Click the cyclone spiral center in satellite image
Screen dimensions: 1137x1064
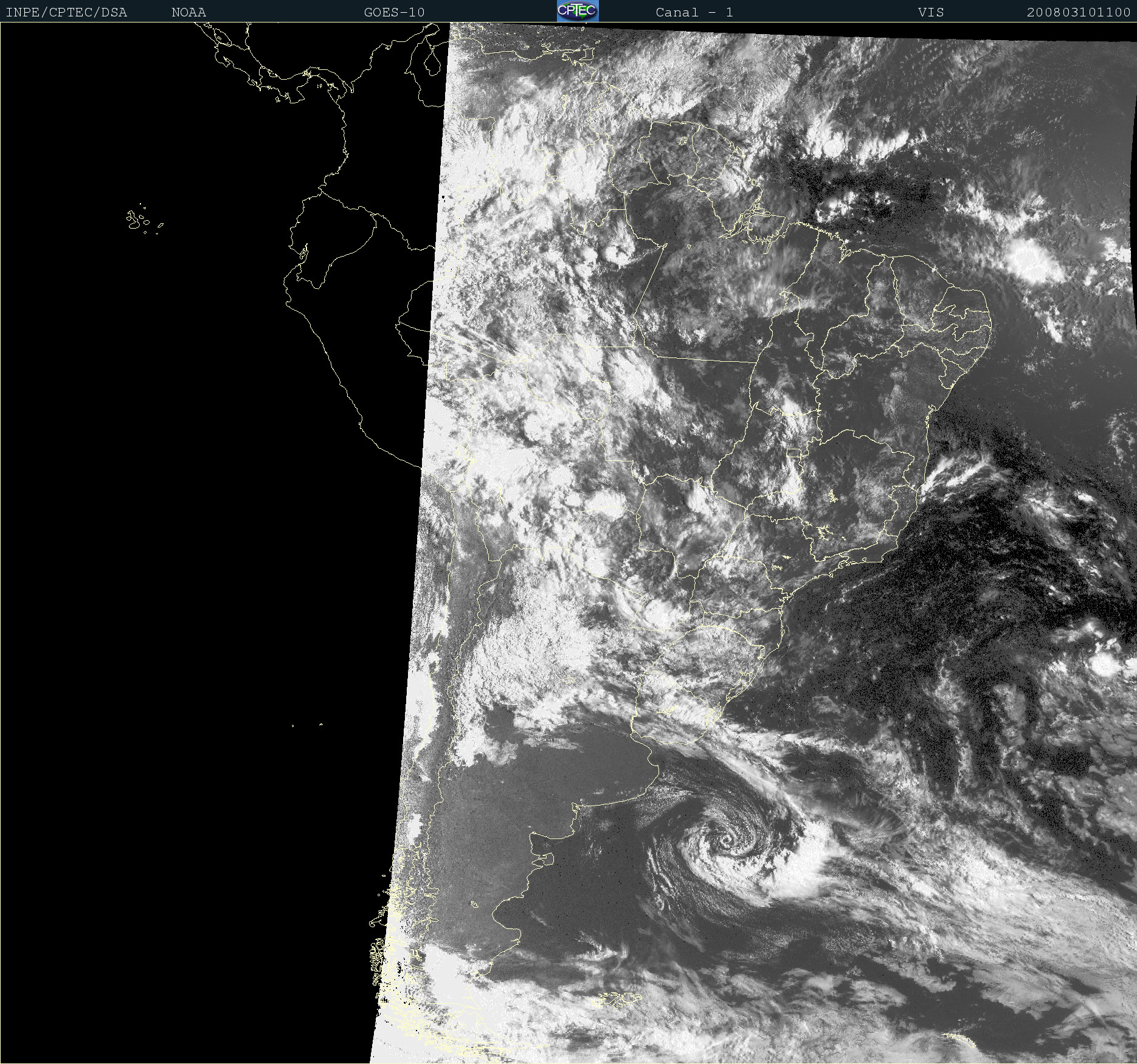728,840
